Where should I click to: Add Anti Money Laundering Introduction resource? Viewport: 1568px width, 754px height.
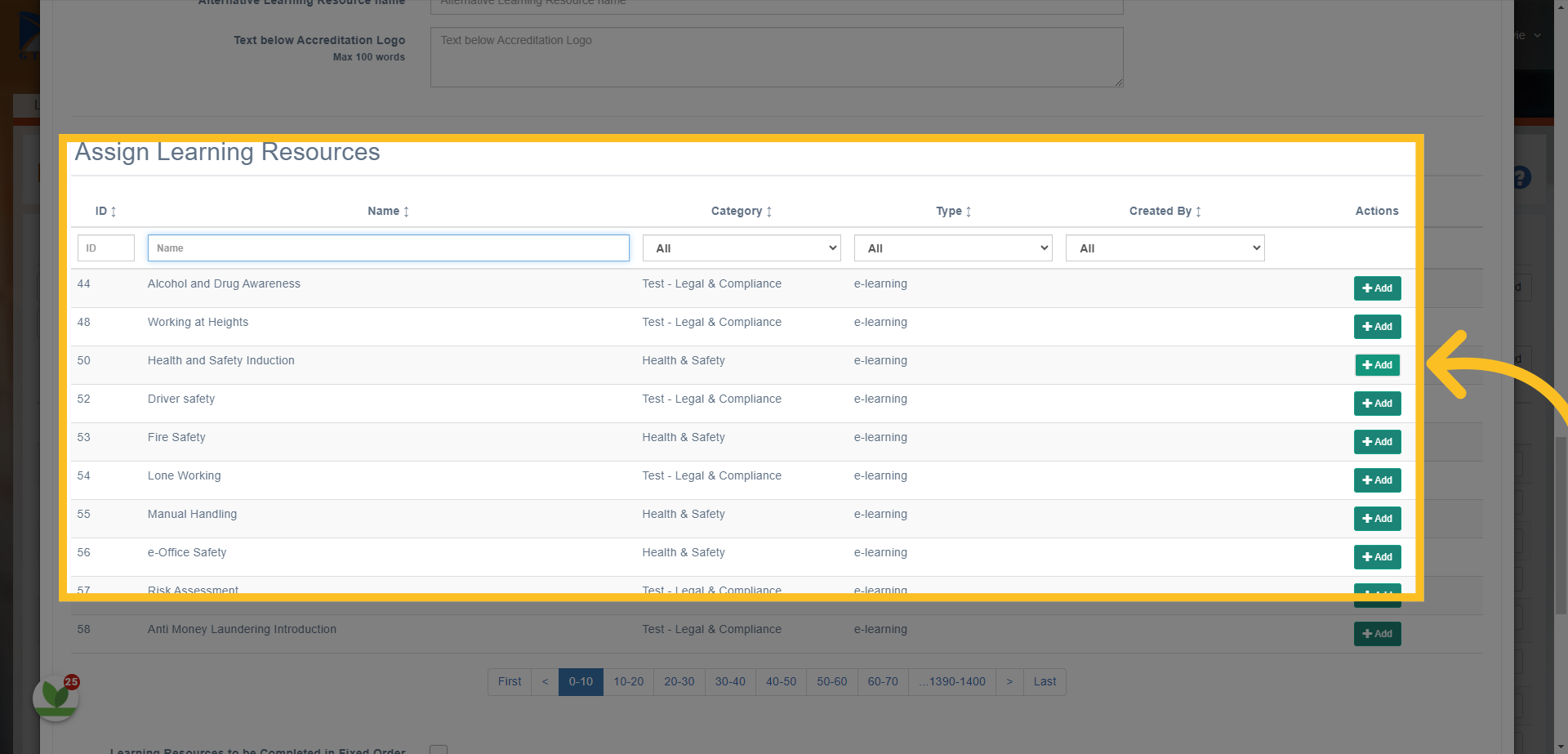pos(1377,634)
